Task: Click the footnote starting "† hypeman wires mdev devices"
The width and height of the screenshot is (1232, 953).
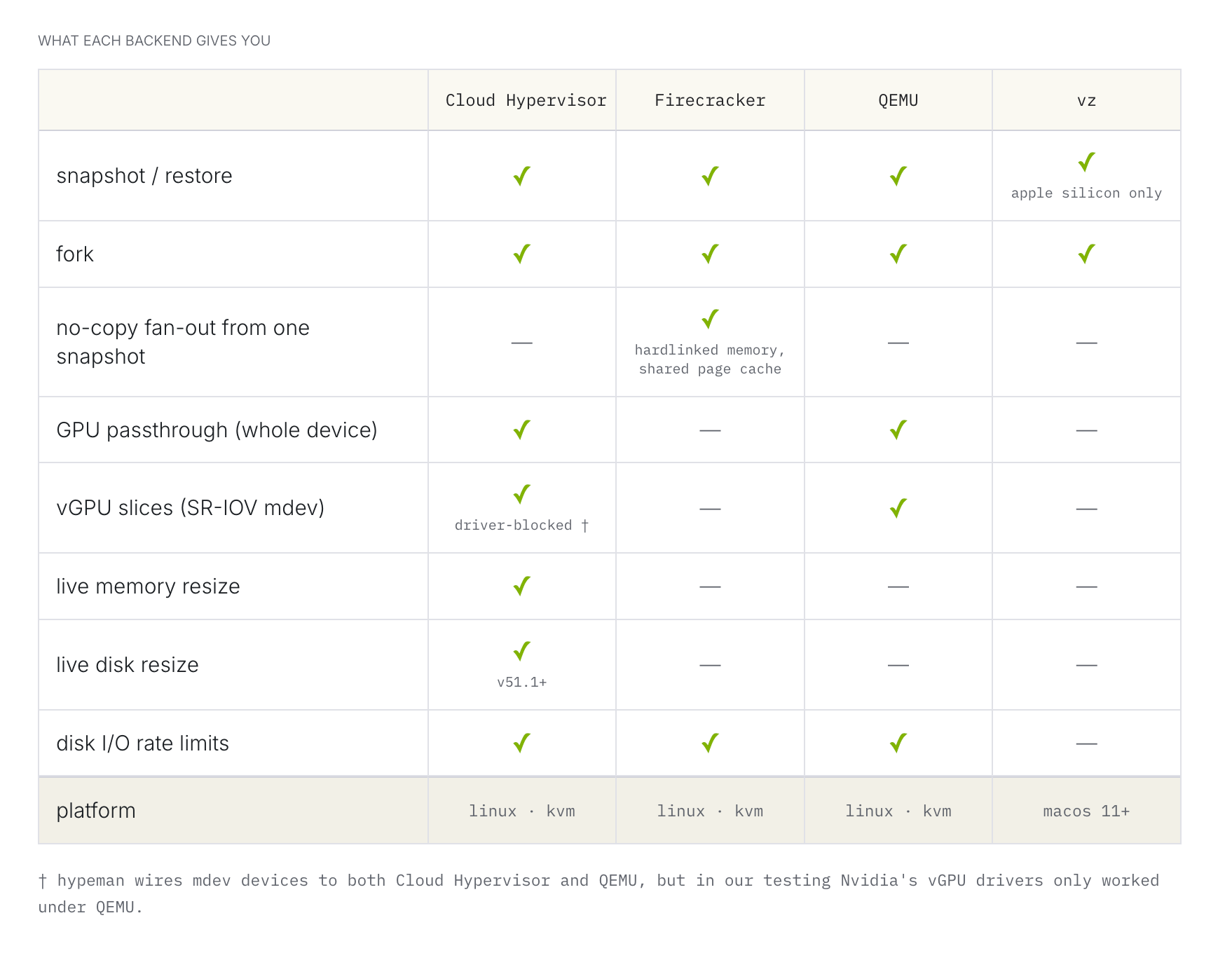Action: point(599,893)
